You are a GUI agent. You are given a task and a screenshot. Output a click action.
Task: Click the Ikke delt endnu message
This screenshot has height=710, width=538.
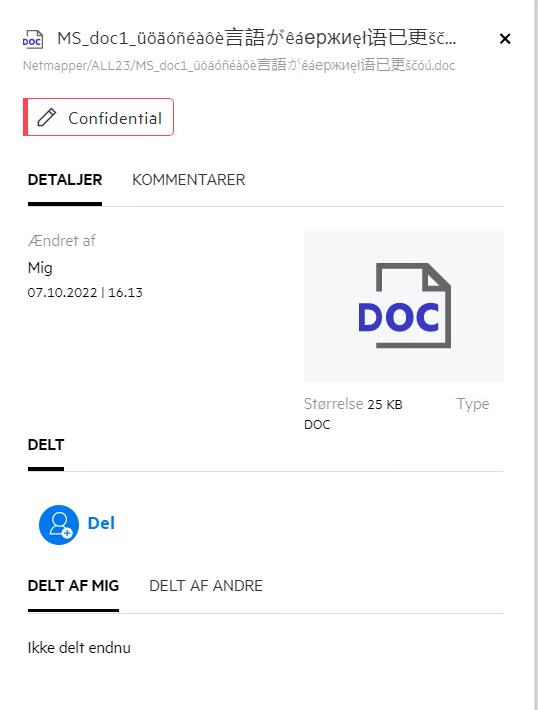coord(79,648)
